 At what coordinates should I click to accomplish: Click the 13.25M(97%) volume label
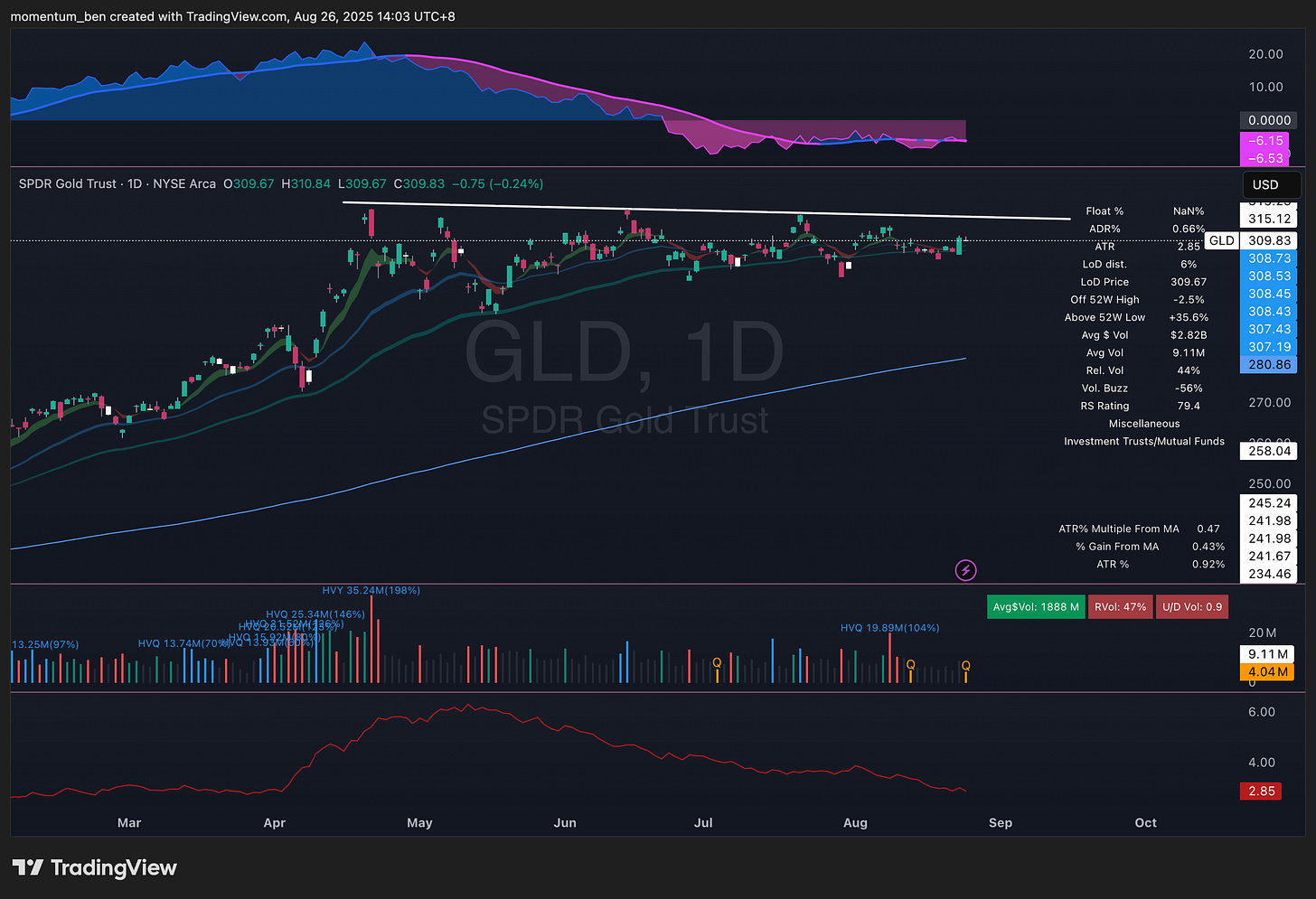[x=45, y=644]
